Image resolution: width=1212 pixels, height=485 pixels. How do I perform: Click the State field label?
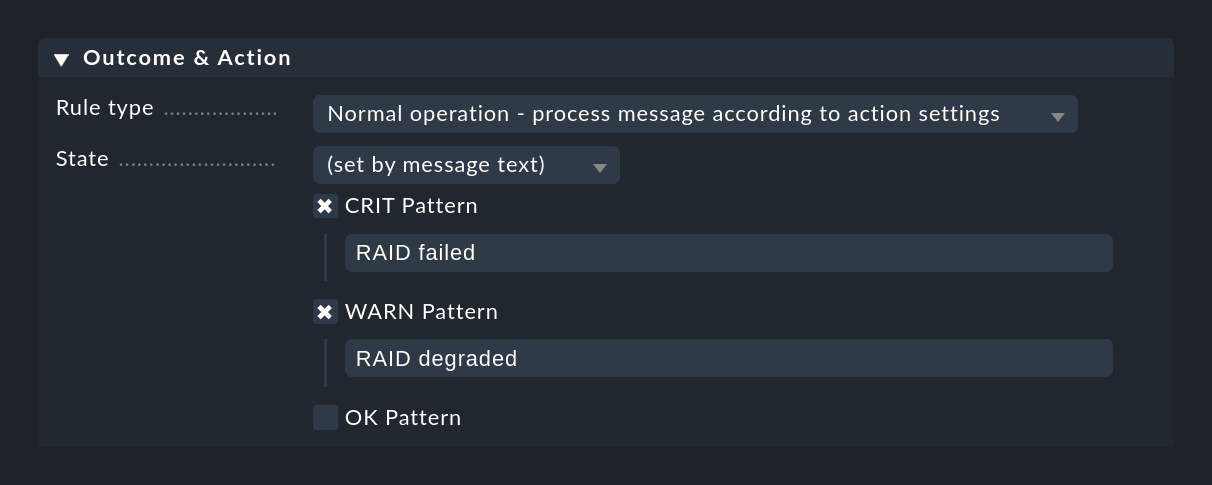point(82,159)
